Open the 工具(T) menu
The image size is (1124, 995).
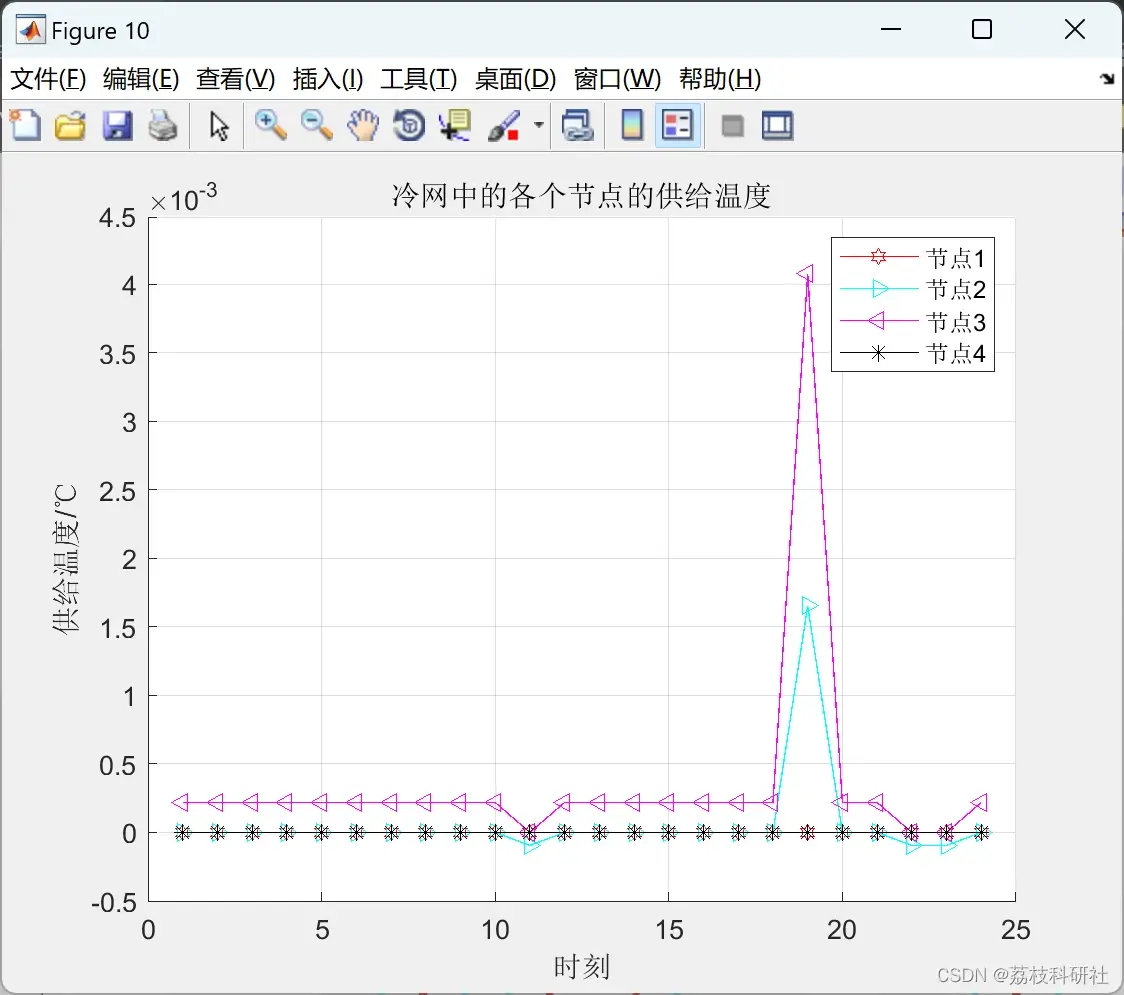point(419,79)
